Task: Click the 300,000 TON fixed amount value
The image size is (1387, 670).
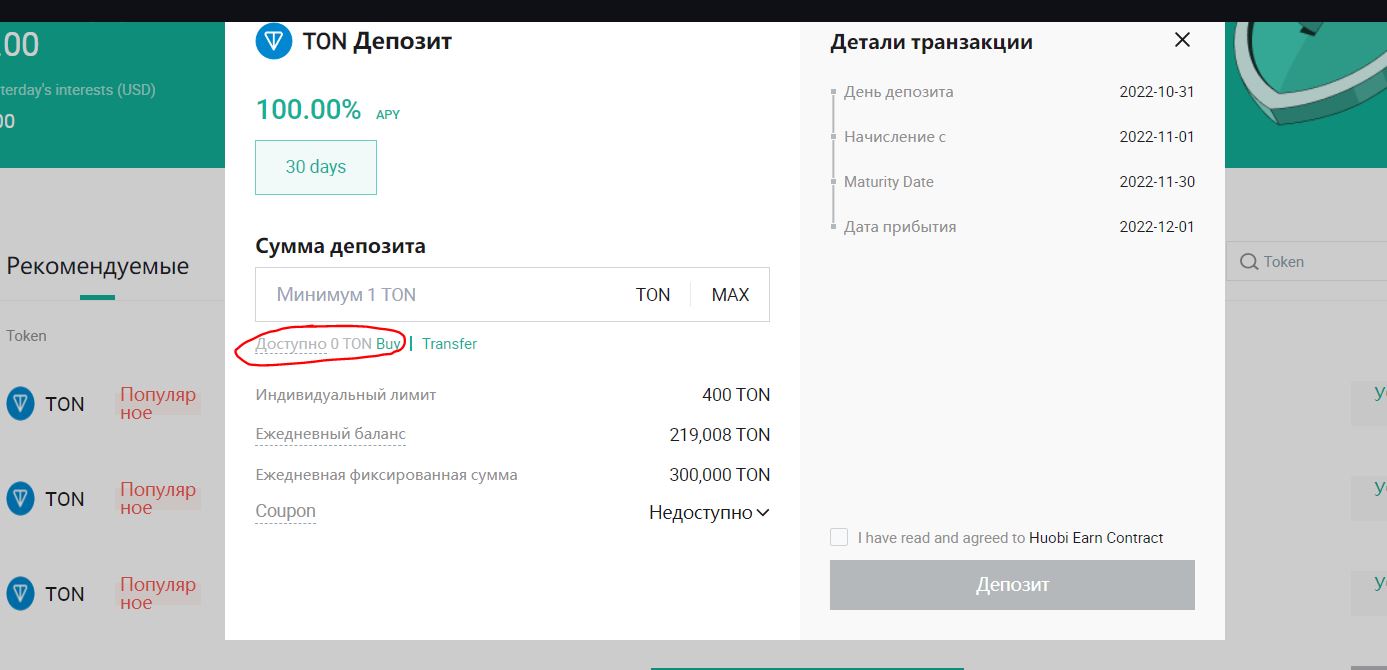Action: point(720,475)
